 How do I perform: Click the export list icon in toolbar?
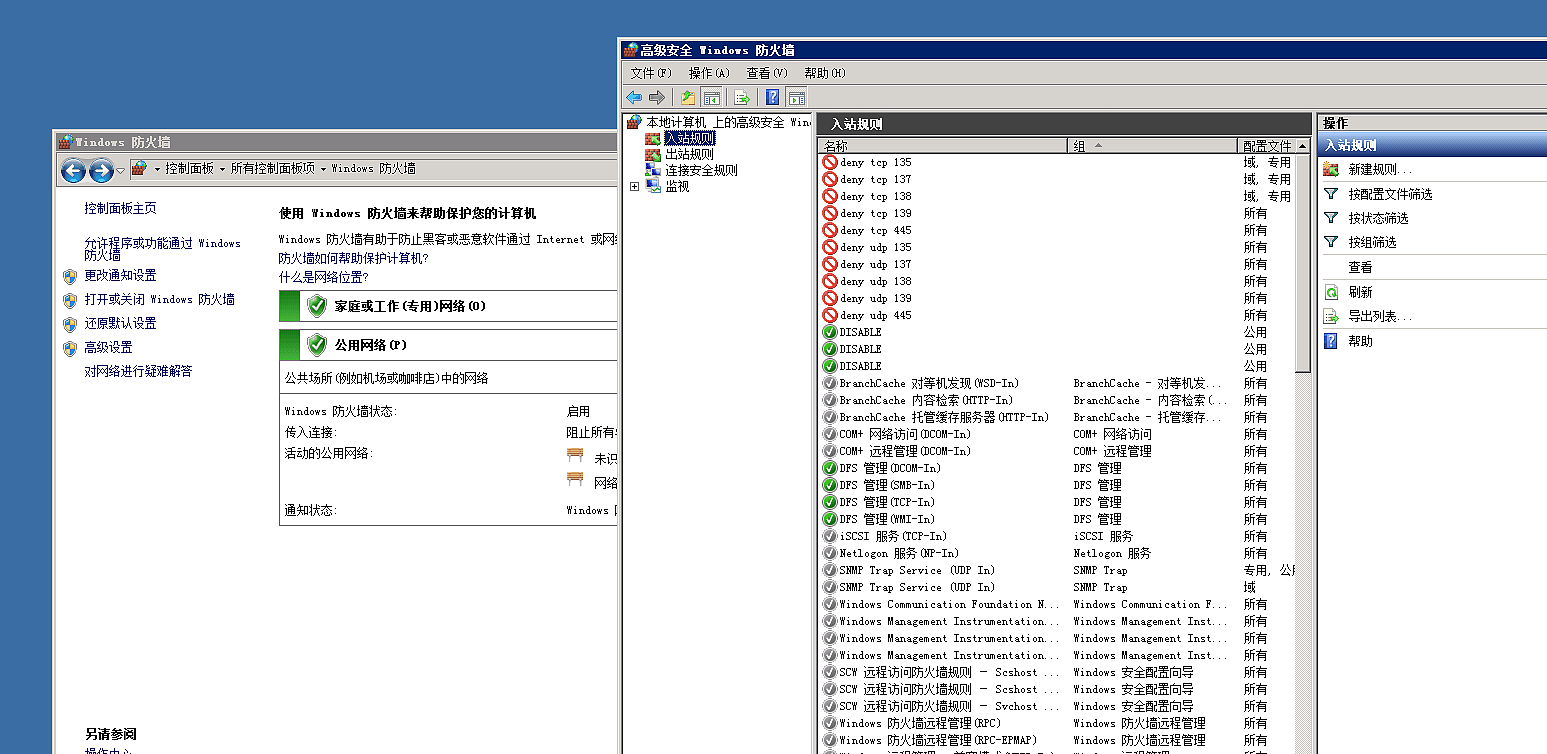742,97
